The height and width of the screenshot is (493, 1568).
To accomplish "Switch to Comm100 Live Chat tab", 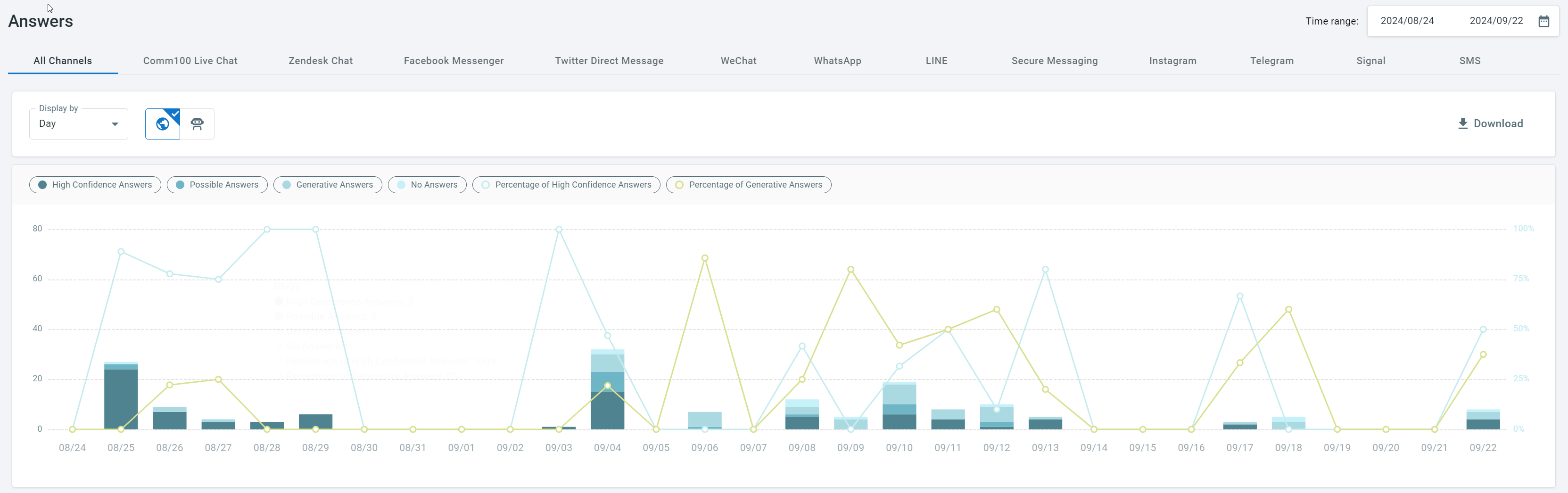I will coord(190,61).
